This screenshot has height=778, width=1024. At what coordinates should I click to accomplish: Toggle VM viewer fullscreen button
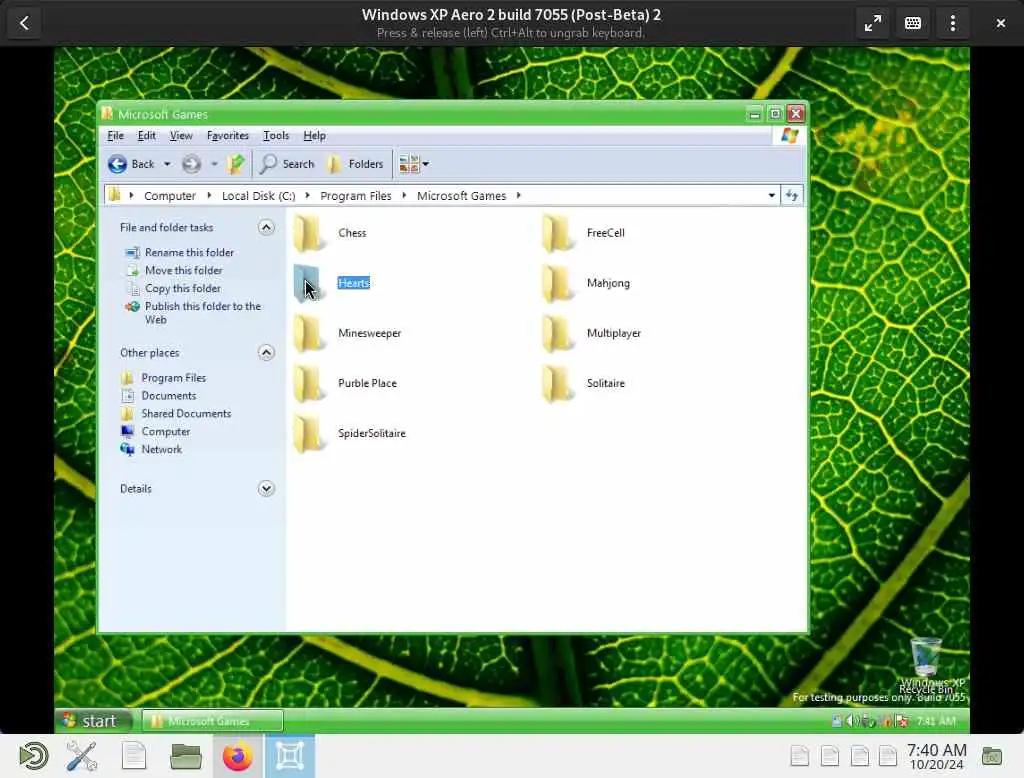coord(873,24)
